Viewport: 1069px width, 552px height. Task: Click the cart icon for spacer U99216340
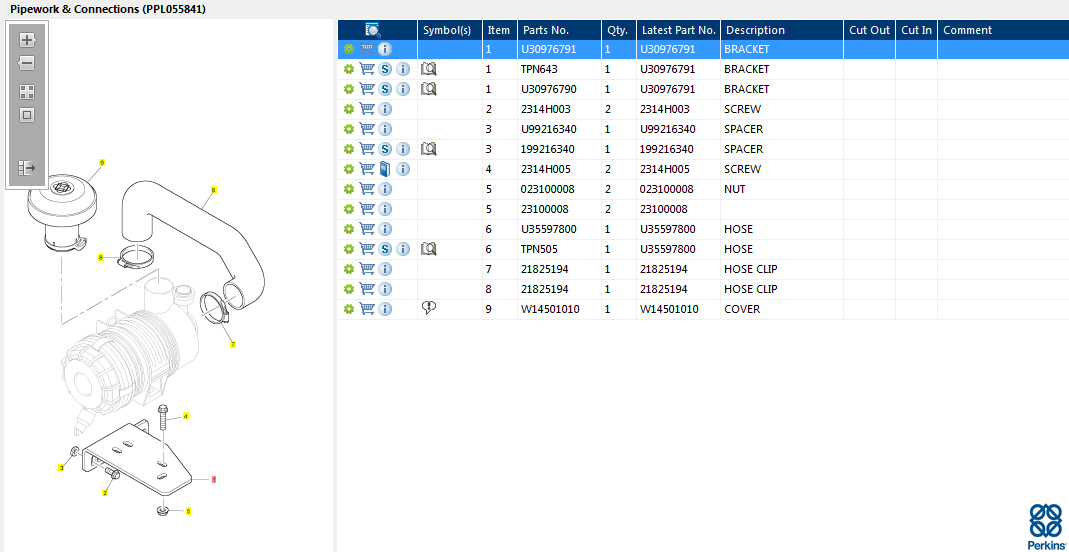point(367,129)
